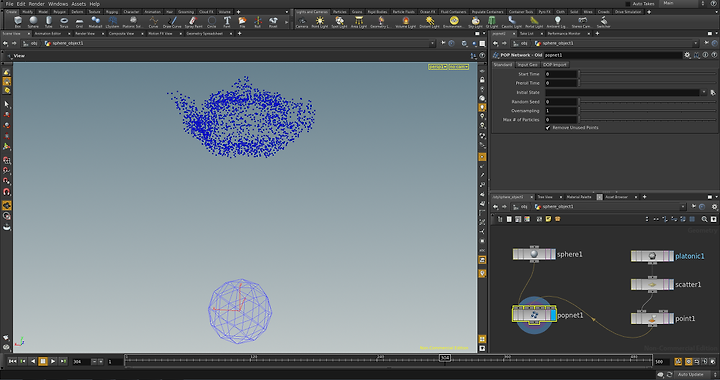Adjust the Oversampling slider
This screenshot has height=380, width=720.
[x=647, y=111]
